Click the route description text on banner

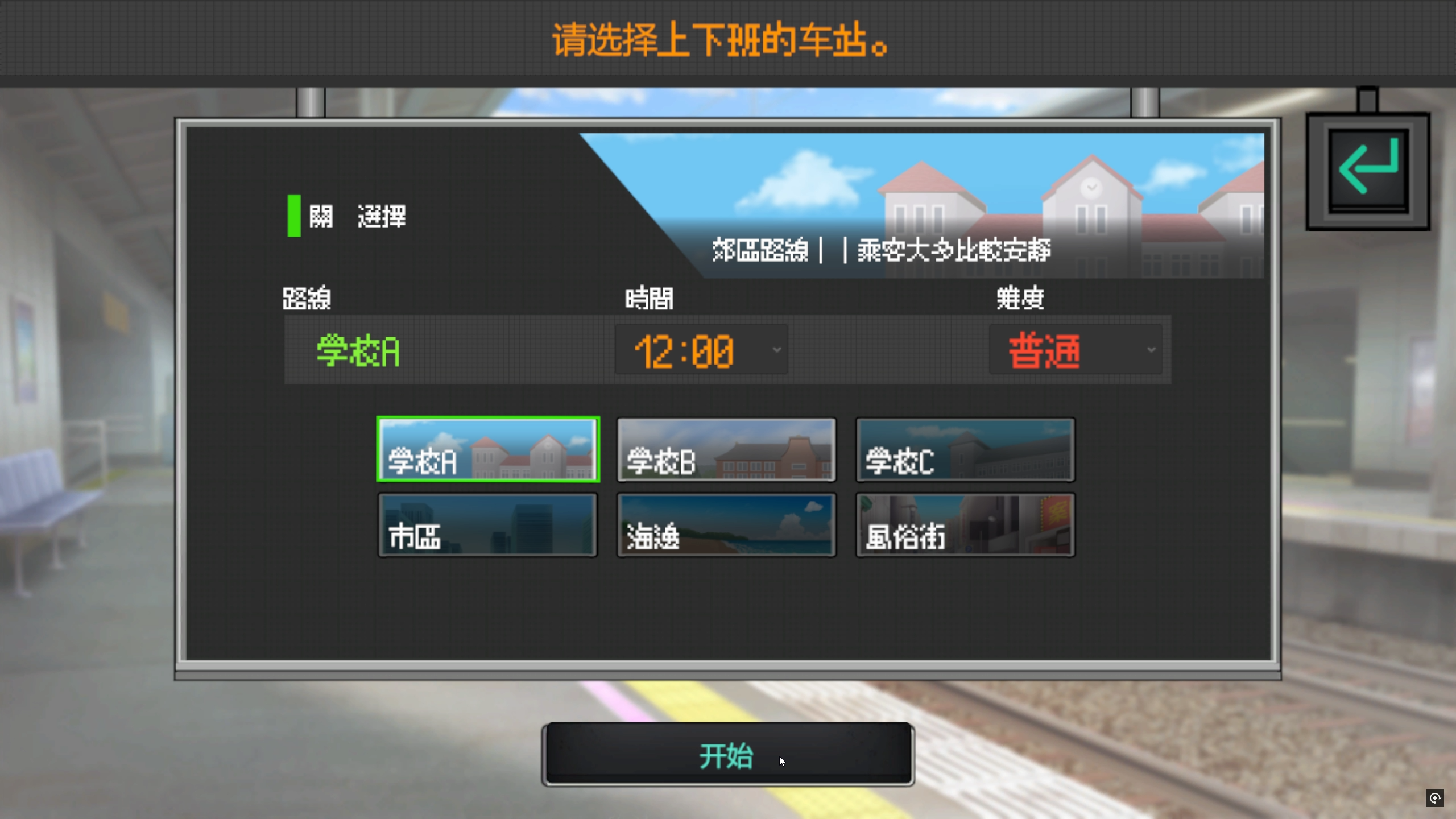pos(882,250)
